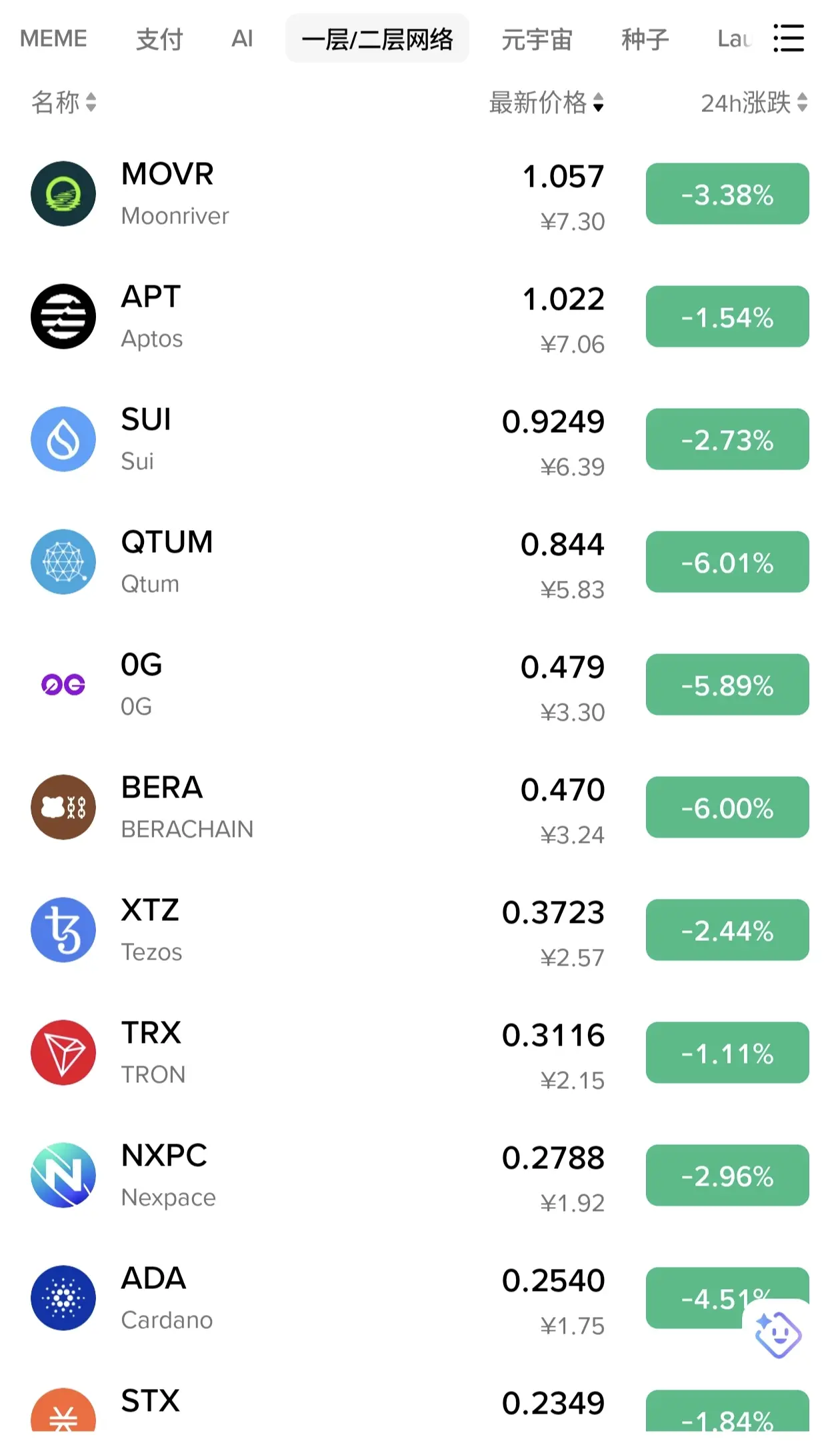Tap the NXPC -2.96% change button

point(727,1175)
